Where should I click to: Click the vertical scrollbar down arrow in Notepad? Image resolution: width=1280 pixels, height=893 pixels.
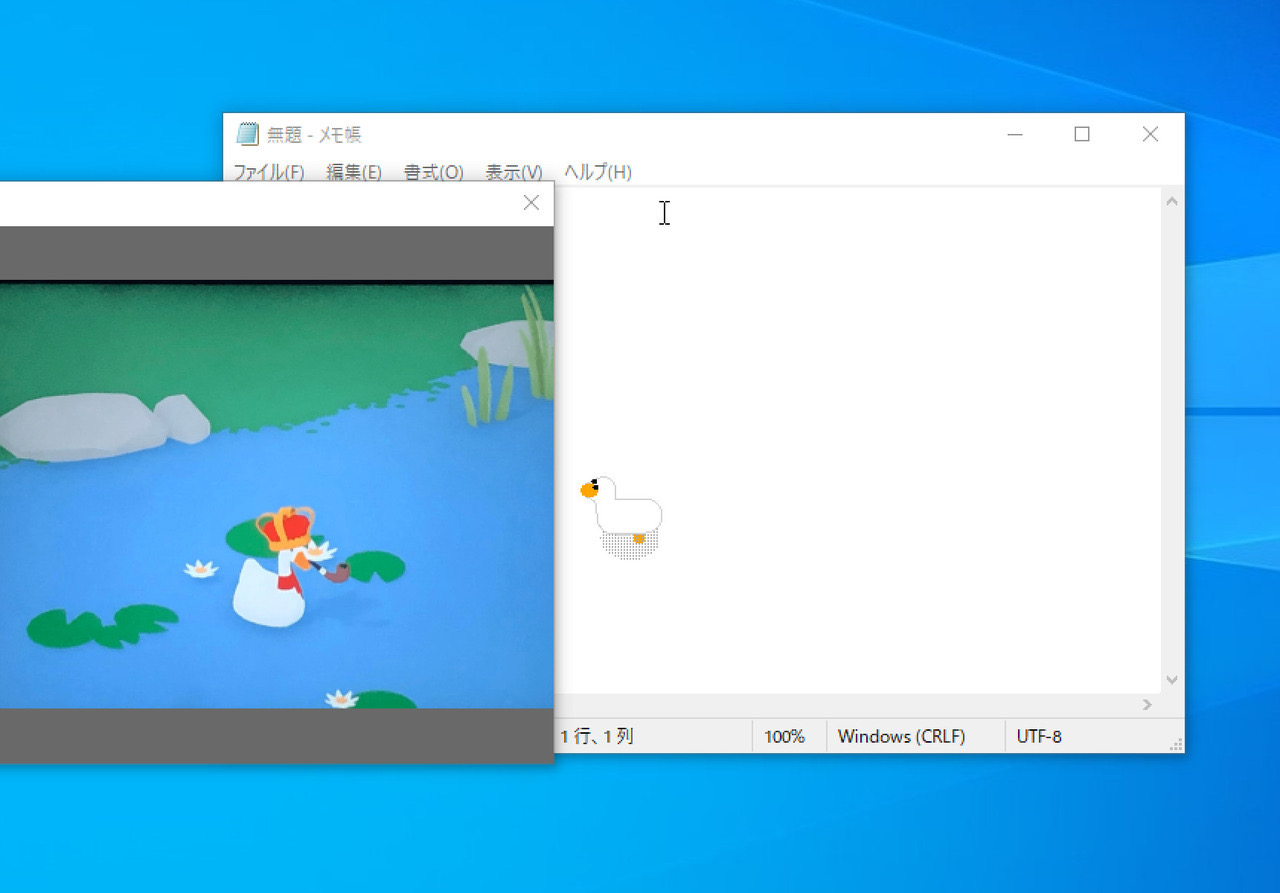pos(1172,680)
